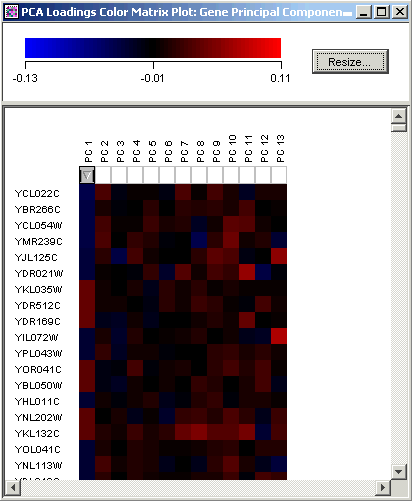Click the vertical scrollbar down arrow
This screenshot has width=412, height=501.
[x=399, y=471]
